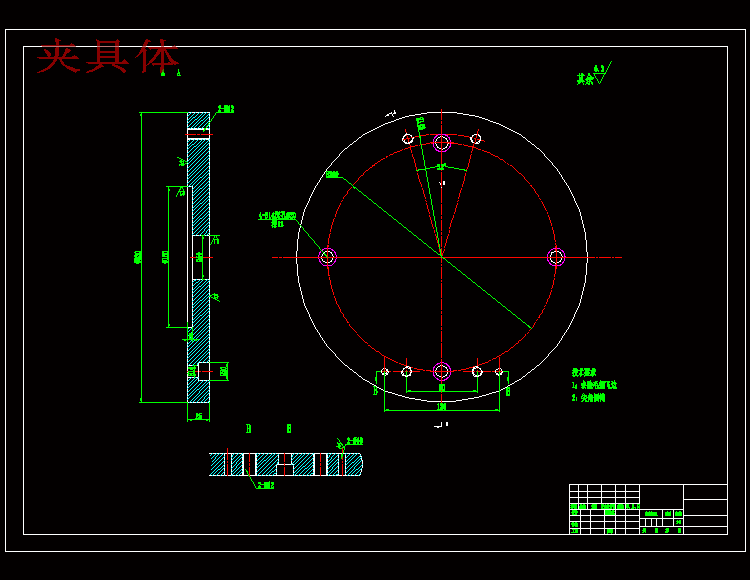Screen dimensions: 750x580
Task: Click the green leader note pointing to left hole
Action: point(277,219)
